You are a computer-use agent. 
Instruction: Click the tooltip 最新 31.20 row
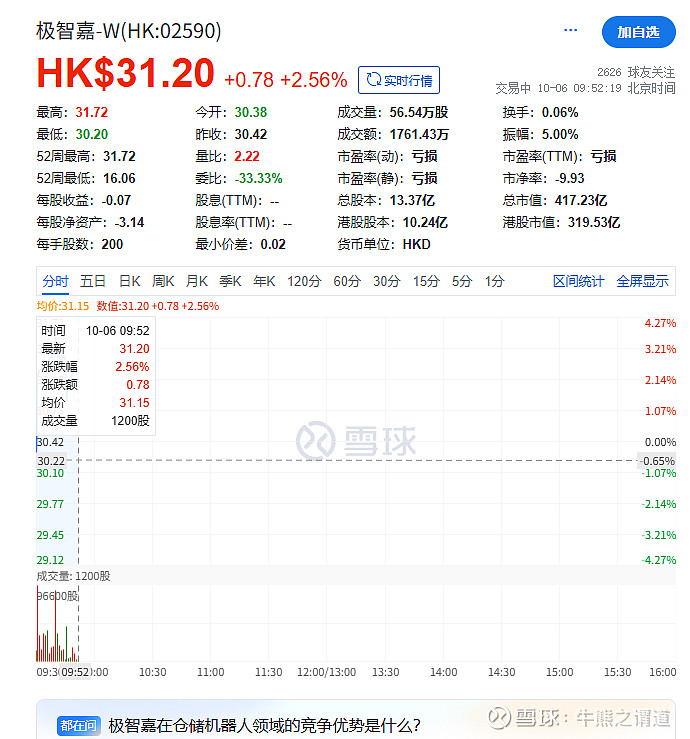(x=95, y=349)
